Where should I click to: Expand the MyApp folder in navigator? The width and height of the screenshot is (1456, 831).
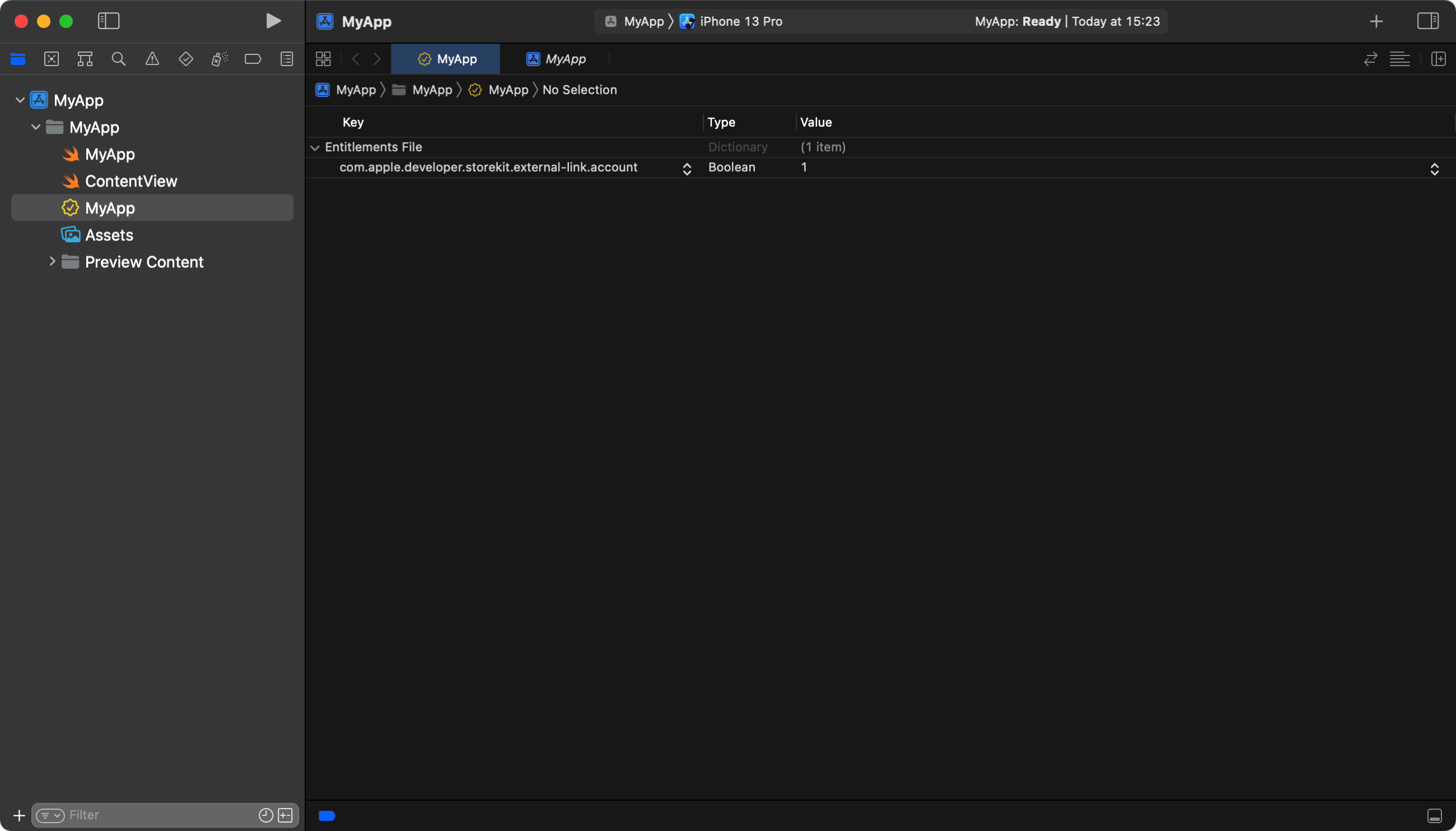[36, 127]
